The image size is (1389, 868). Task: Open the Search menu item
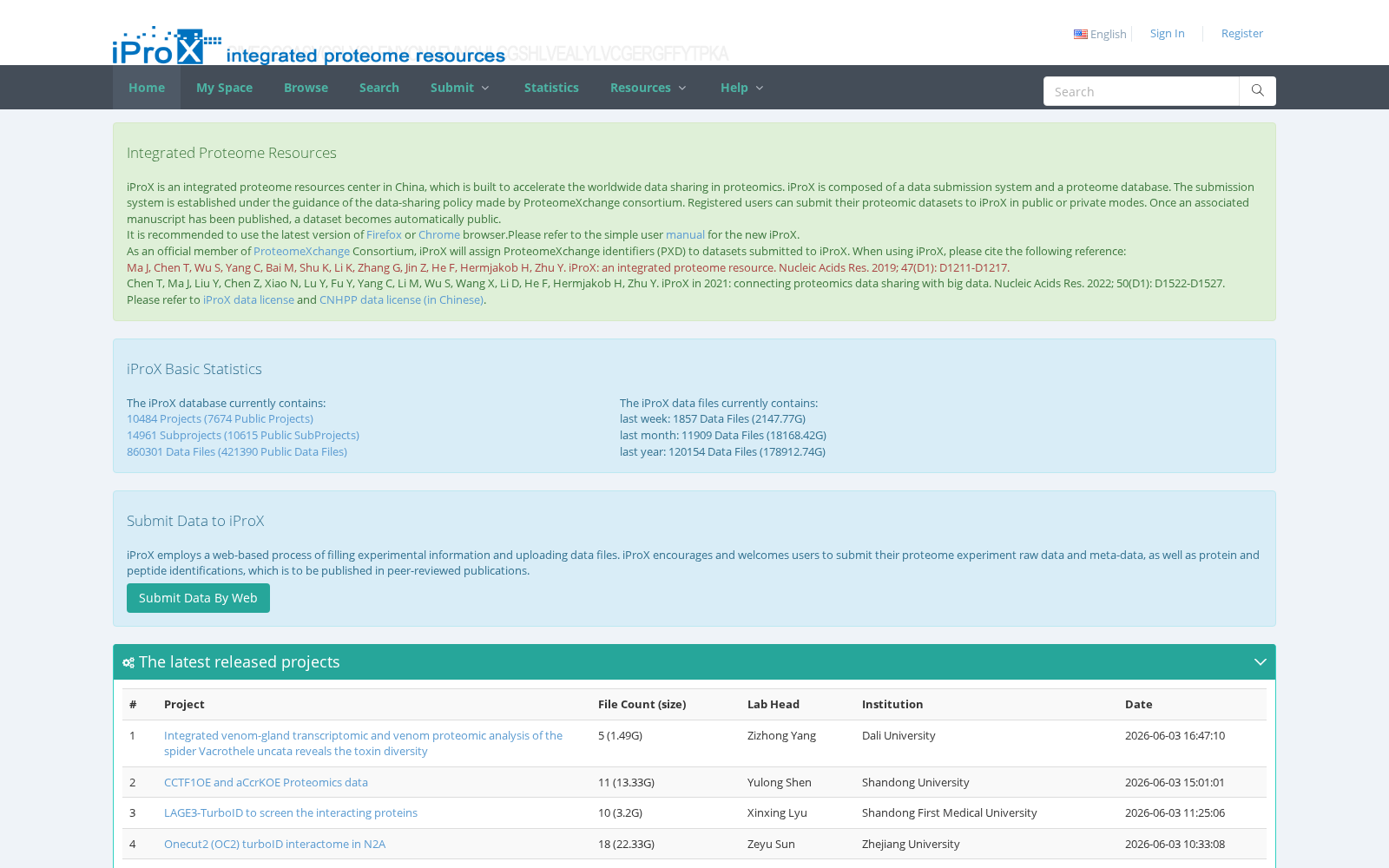(x=379, y=88)
